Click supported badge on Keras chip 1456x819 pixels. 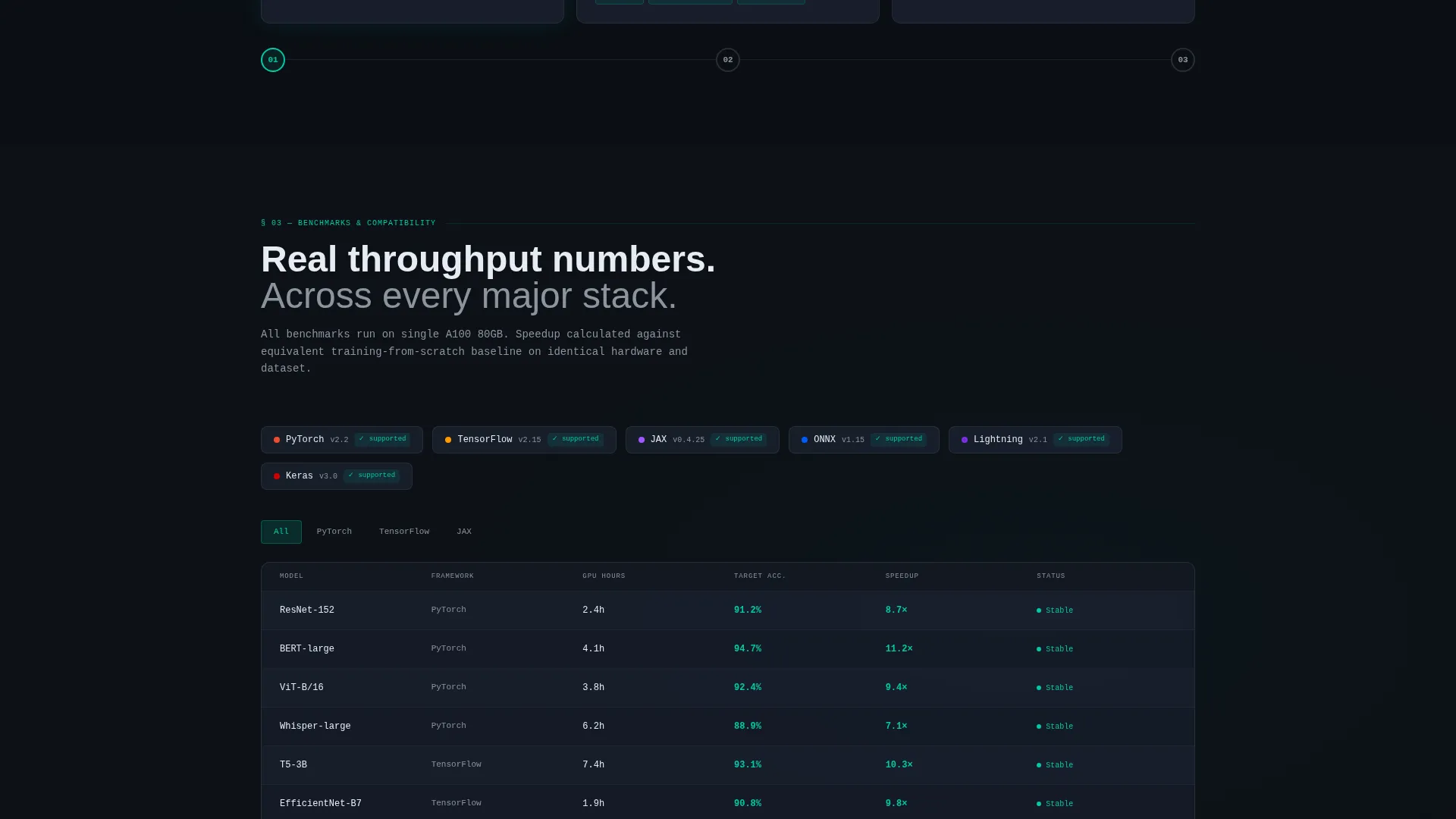(x=372, y=475)
